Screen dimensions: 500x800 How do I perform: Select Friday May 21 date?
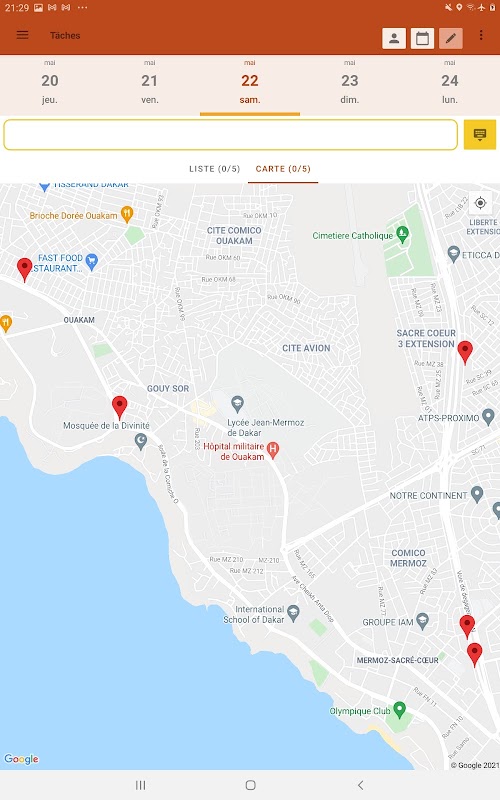(149, 82)
